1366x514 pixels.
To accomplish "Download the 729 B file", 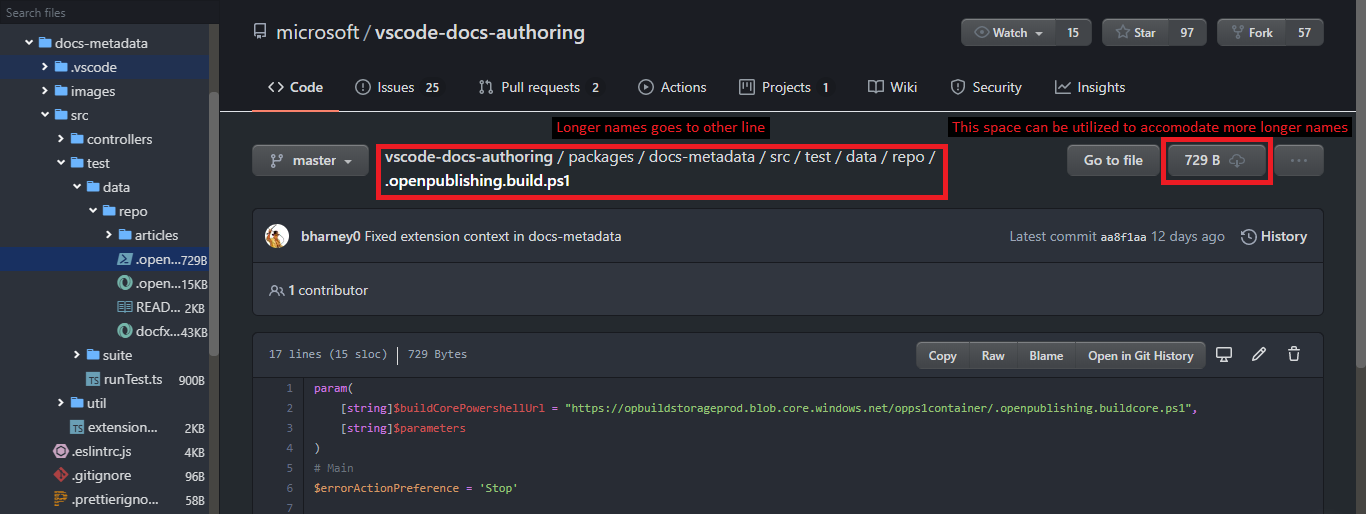I will [1216, 160].
